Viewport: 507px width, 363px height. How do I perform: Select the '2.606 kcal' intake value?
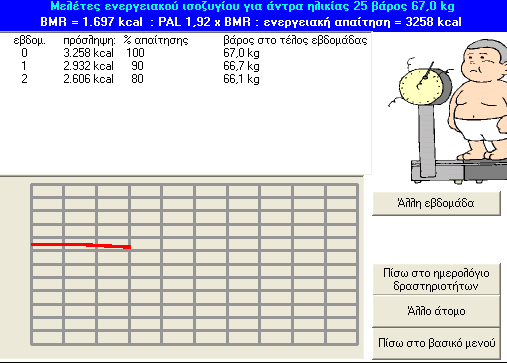[88, 79]
